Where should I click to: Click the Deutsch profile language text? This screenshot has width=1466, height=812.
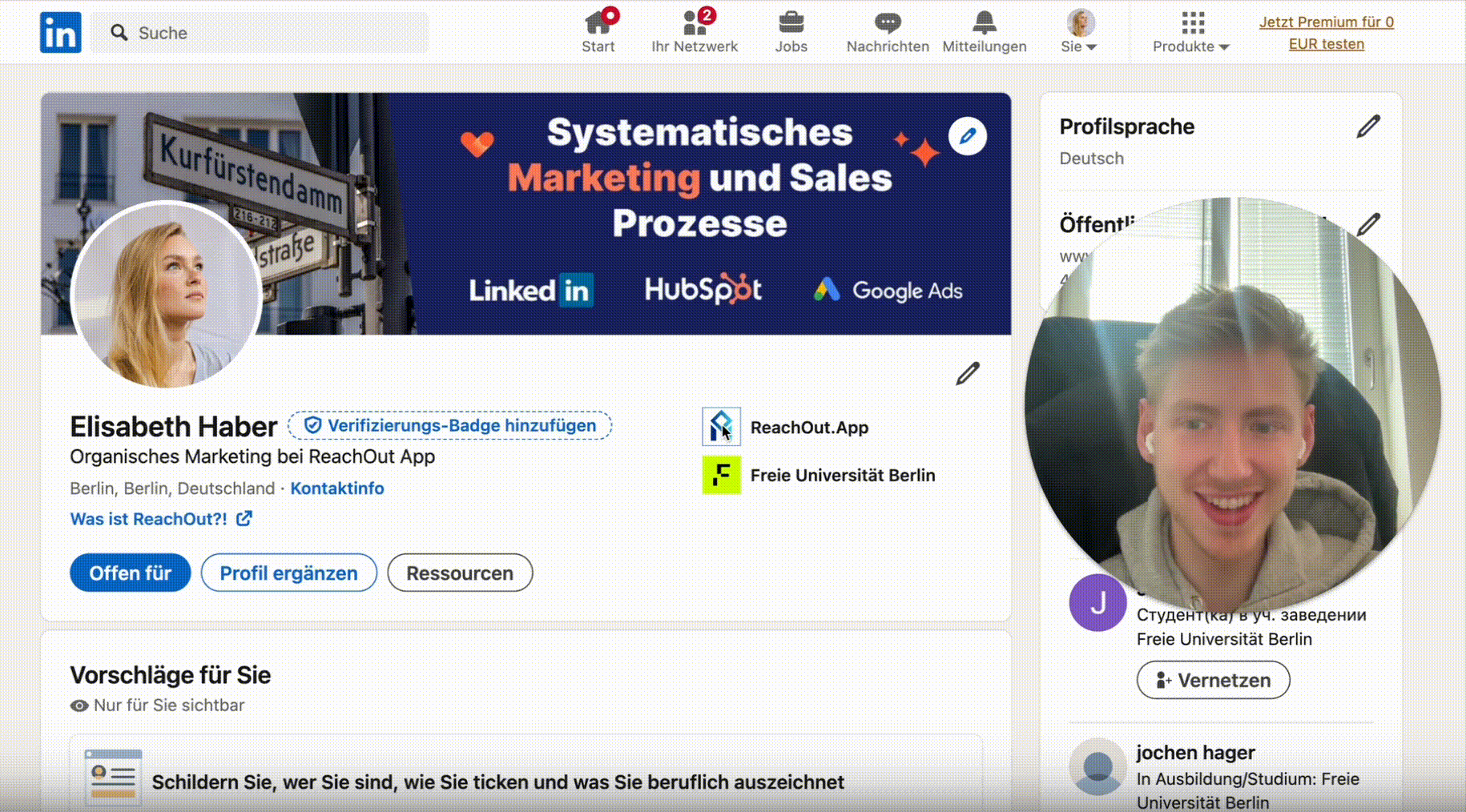pos(1091,159)
